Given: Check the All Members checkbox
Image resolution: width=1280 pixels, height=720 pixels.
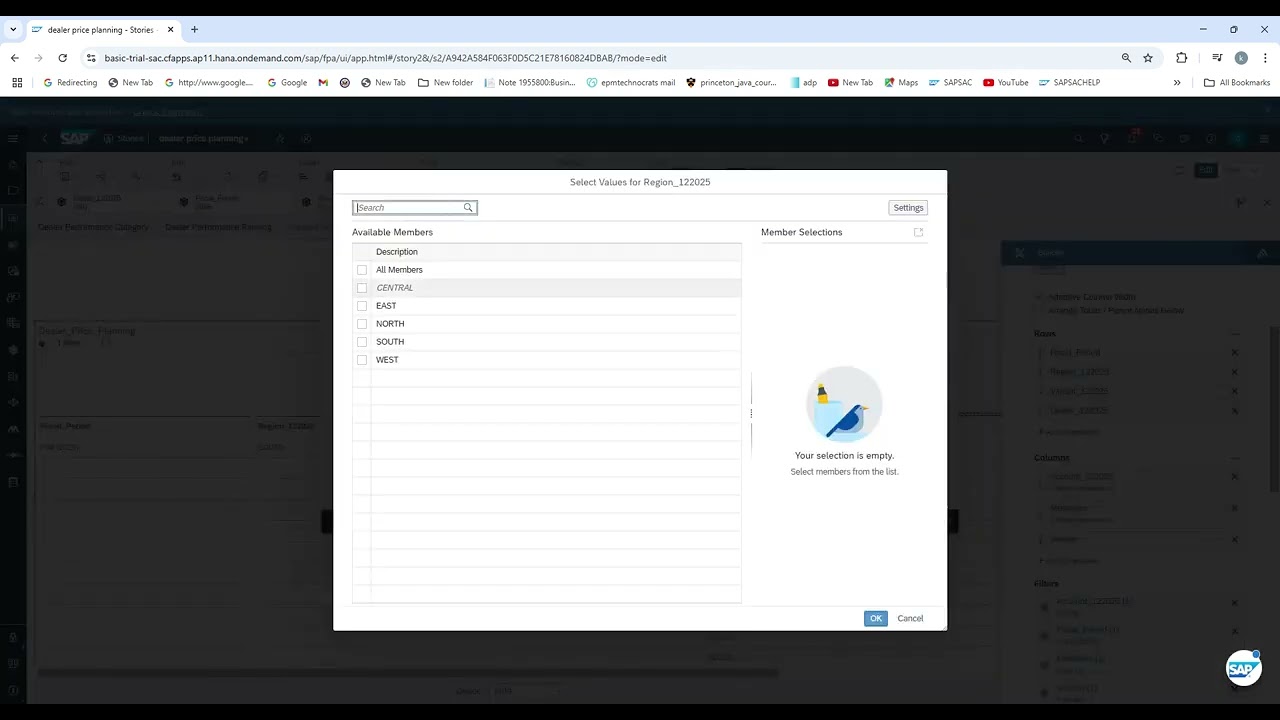Looking at the screenshot, I should [x=362, y=270].
